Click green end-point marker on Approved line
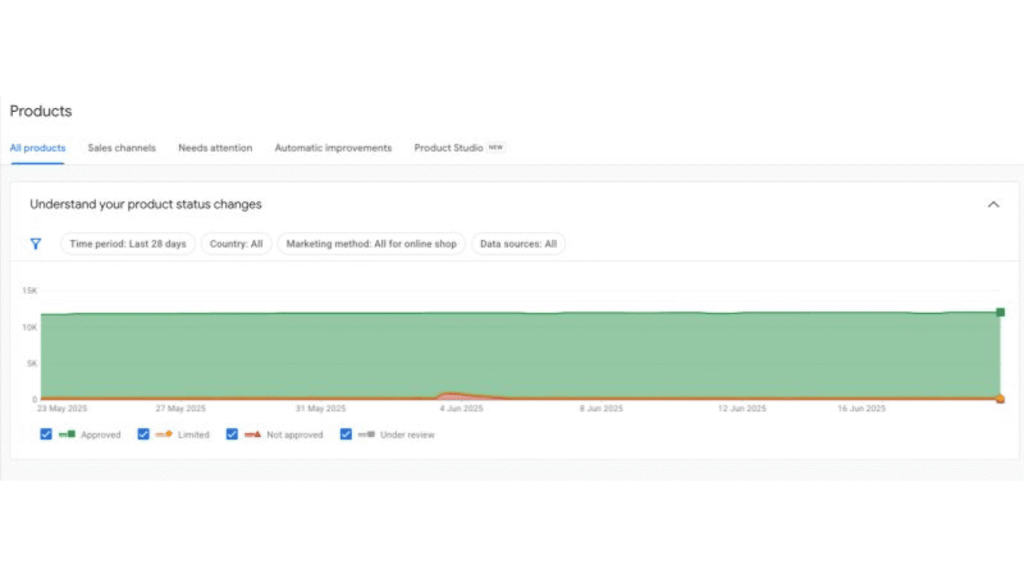 click(x=1000, y=312)
